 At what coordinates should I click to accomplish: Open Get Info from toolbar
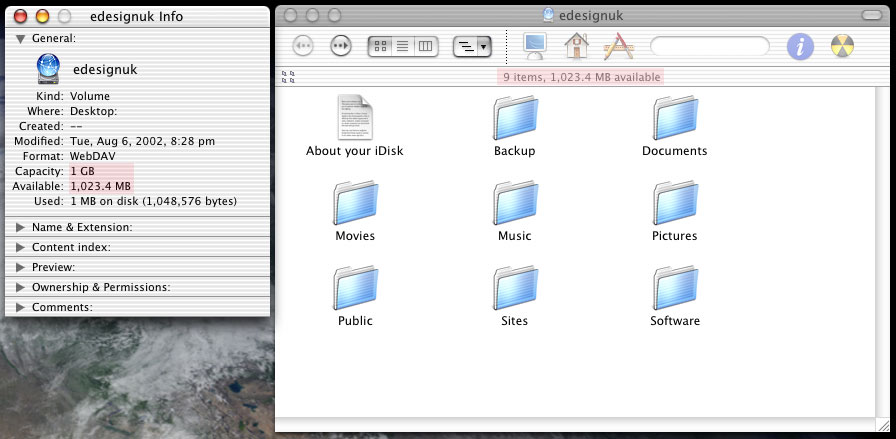[x=800, y=46]
